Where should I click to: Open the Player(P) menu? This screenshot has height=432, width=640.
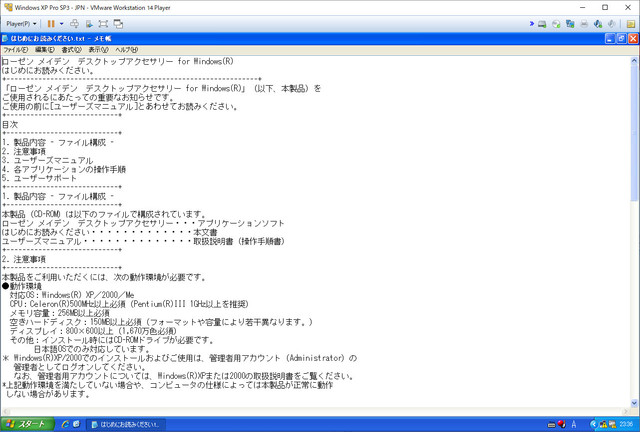pyautogui.click(x=21, y=24)
